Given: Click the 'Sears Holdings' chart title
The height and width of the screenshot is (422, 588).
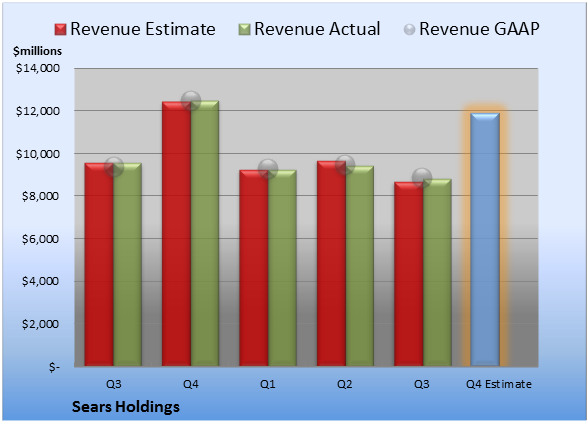Looking at the screenshot, I should 126,407.
